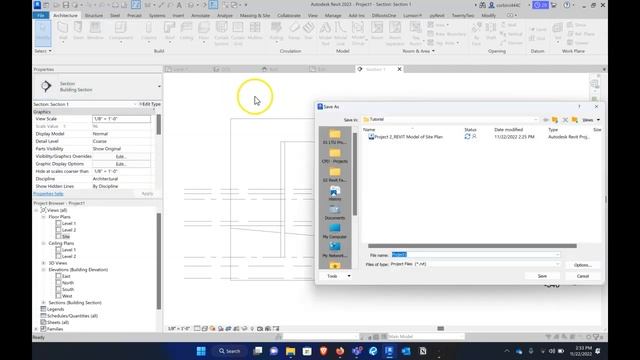Switch to the Structure ribbon tab
640x360 pixels.
[93, 16]
